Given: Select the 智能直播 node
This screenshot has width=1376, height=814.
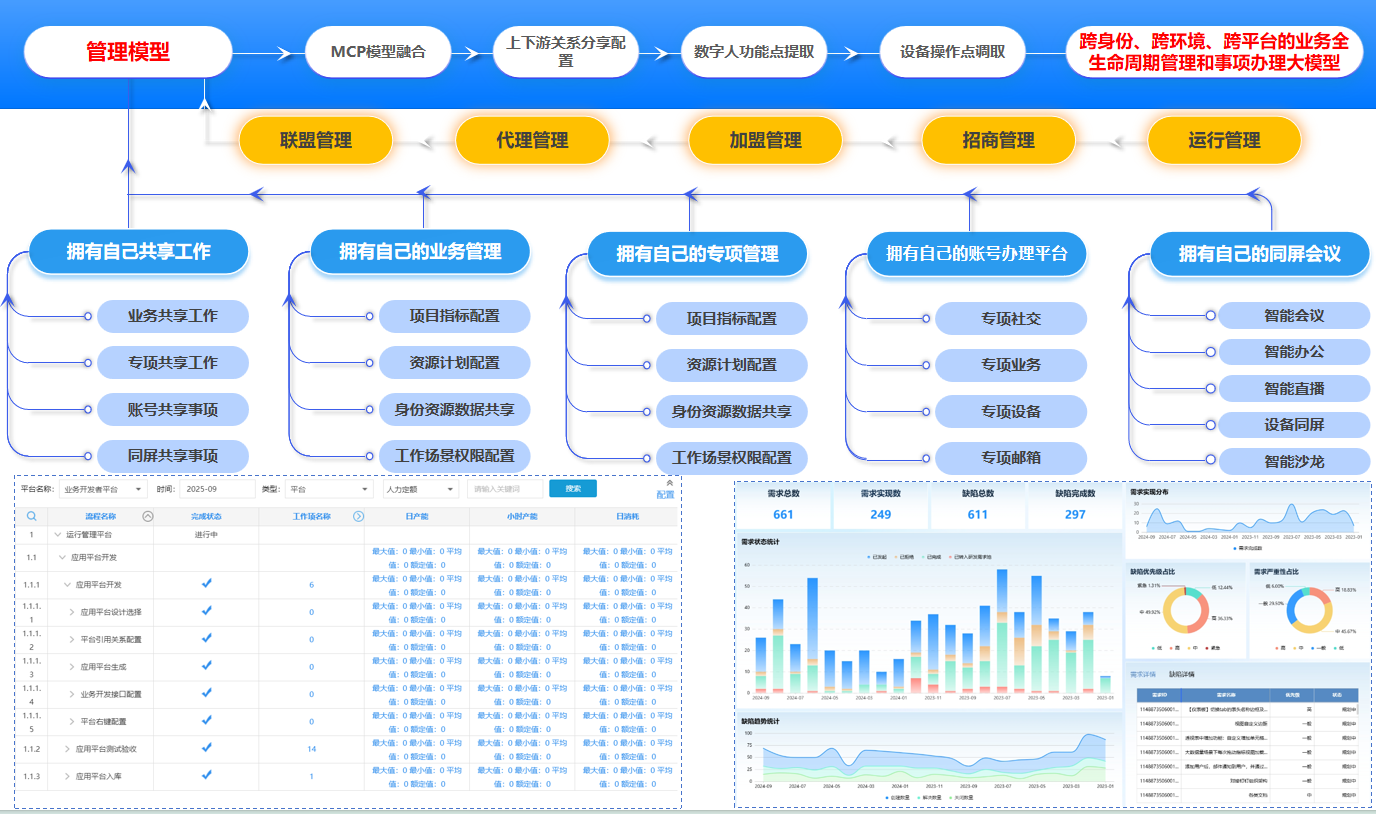Looking at the screenshot, I should click(1293, 389).
